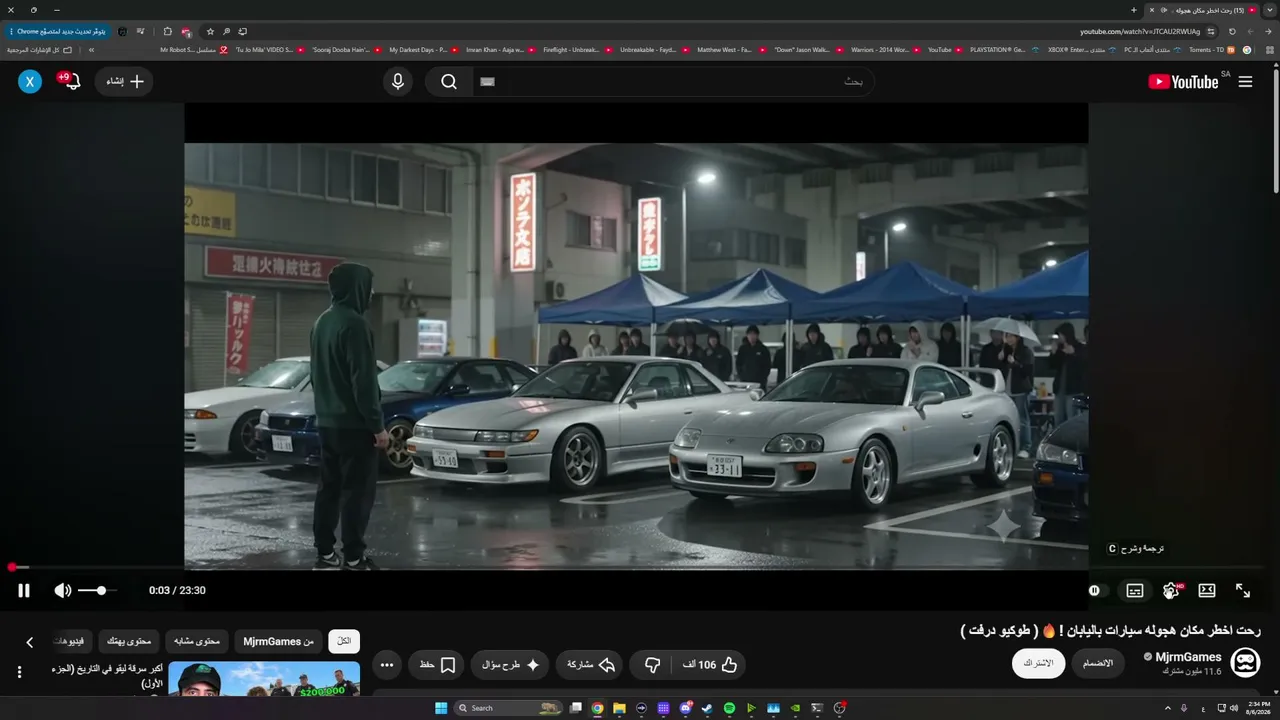Expand the bookmarks overflow chevron

click(x=91, y=49)
